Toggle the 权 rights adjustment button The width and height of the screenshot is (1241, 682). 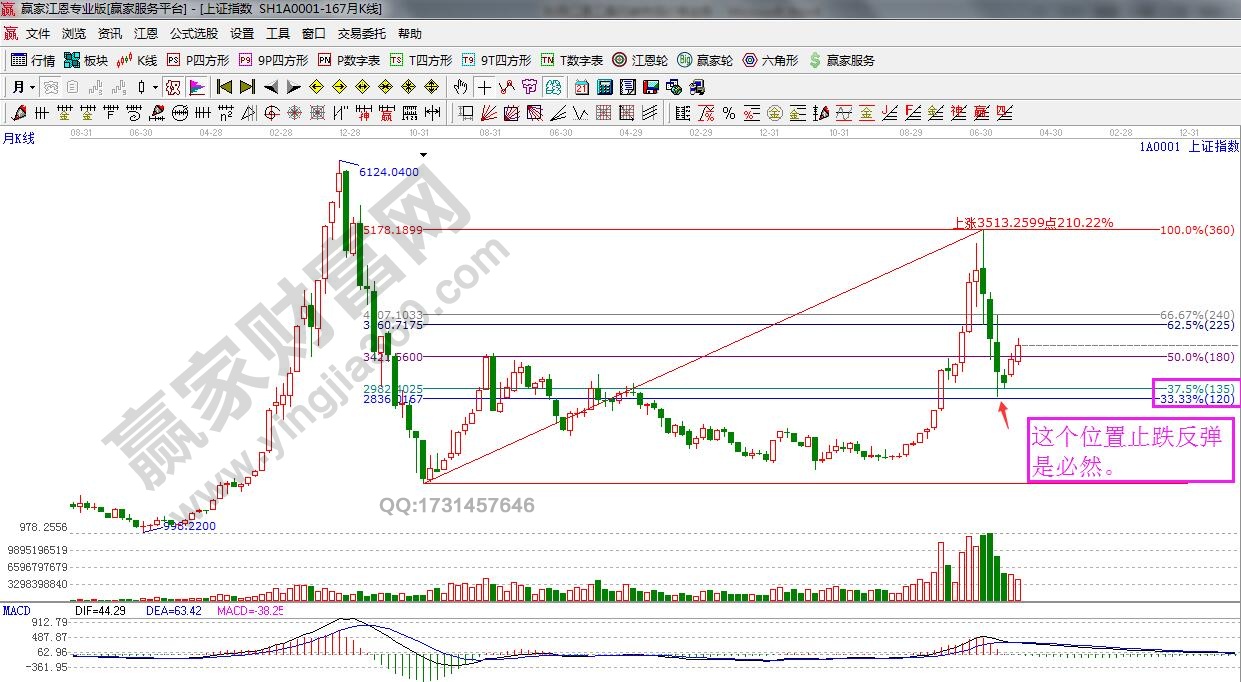click(173, 87)
